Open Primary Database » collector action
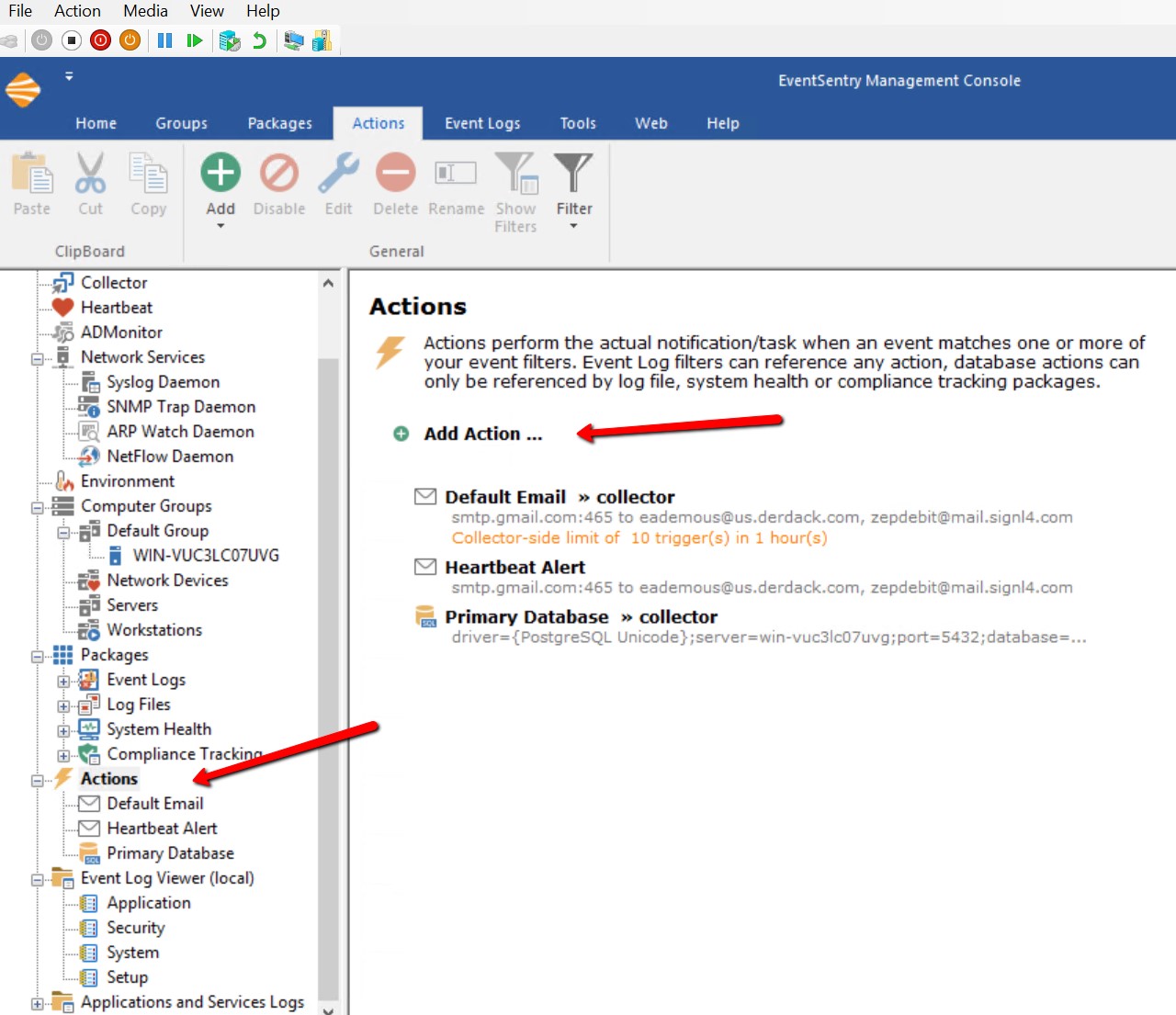 [581, 616]
